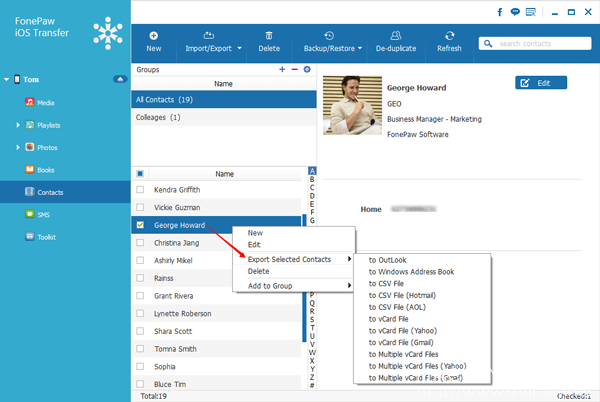This screenshot has width=600, height=402.
Task: Click the Edit button for George Howard
Action: (541, 83)
